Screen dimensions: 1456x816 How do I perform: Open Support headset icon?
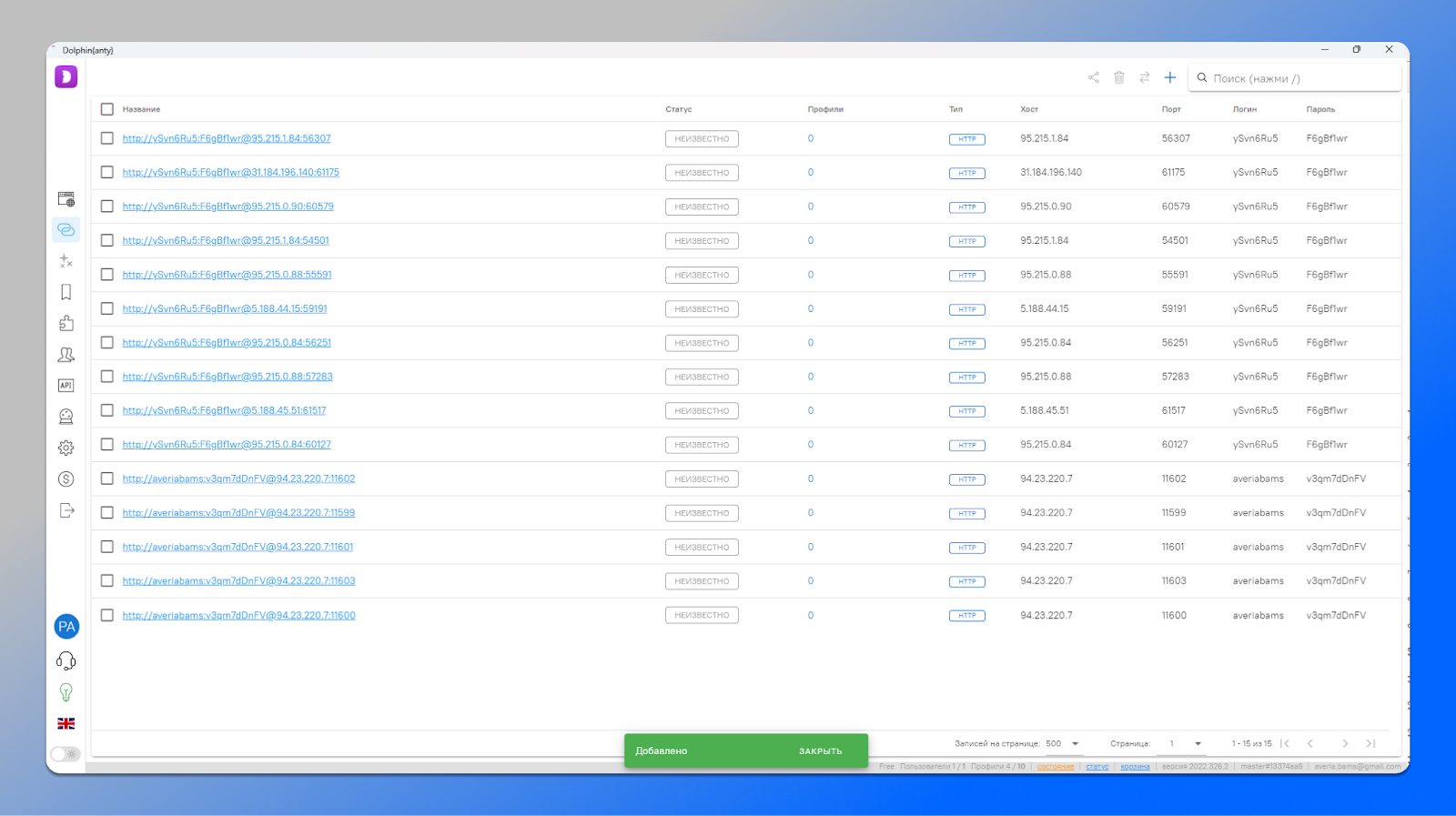66,660
